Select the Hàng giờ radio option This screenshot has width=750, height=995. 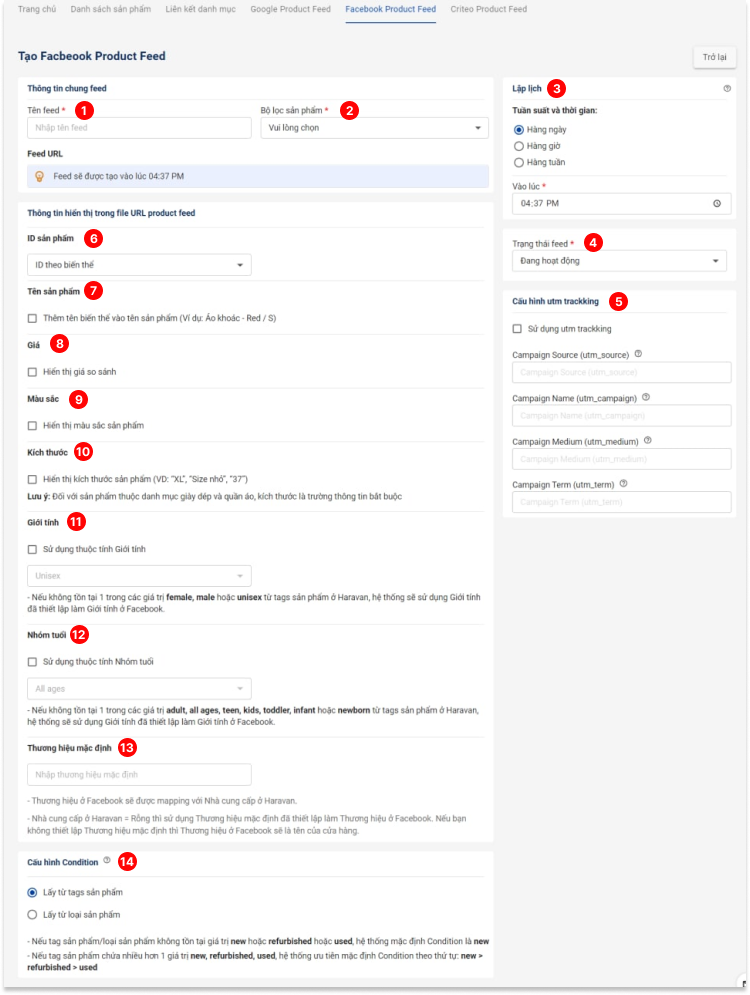coord(519,146)
